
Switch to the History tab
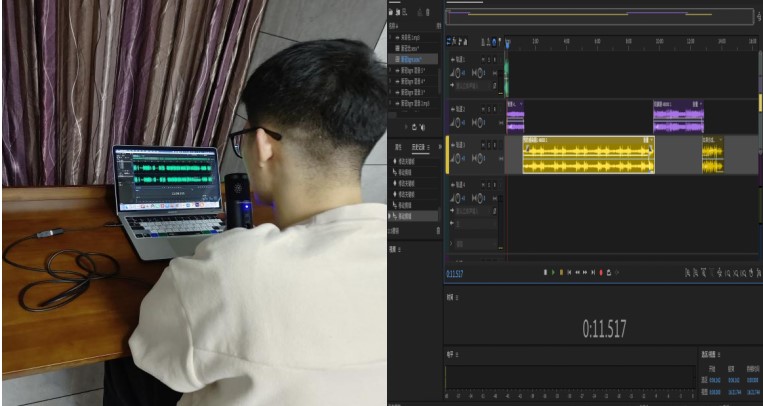418,147
